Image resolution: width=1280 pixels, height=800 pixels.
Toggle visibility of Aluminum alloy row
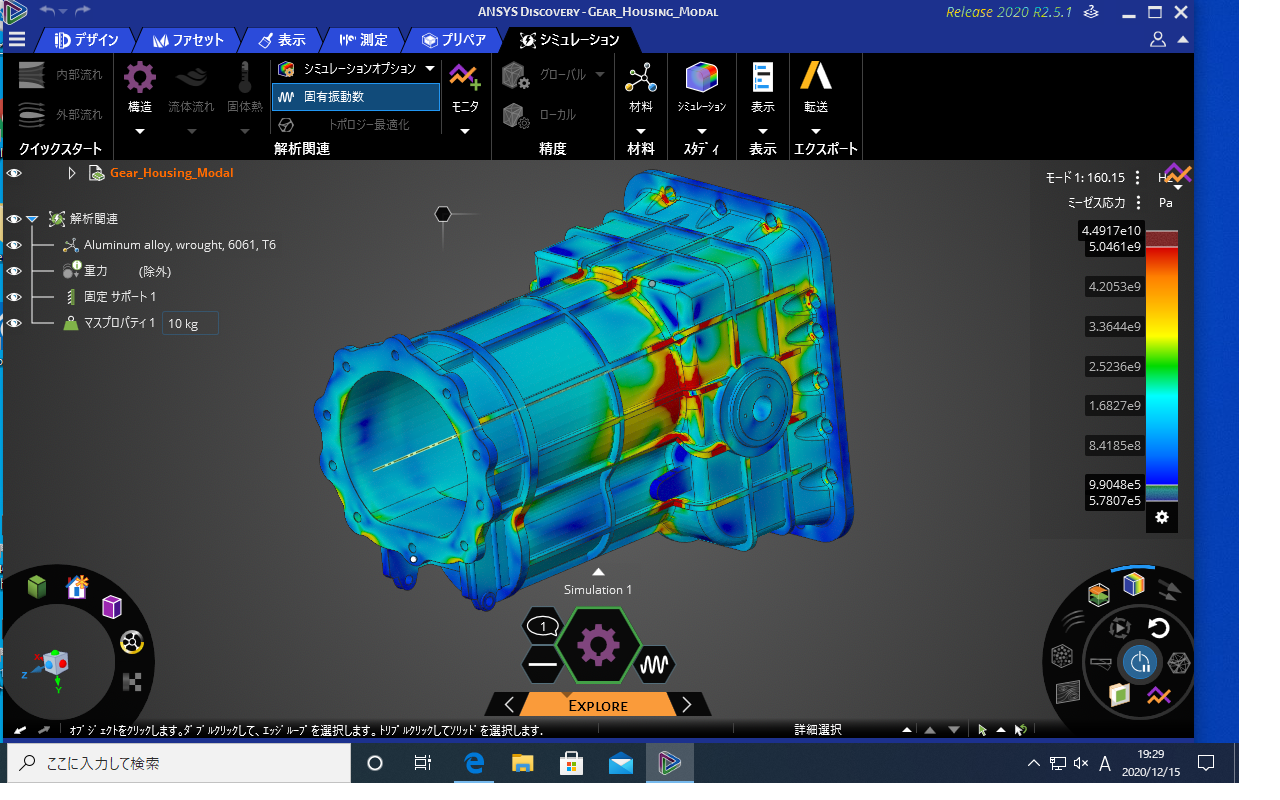14,245
